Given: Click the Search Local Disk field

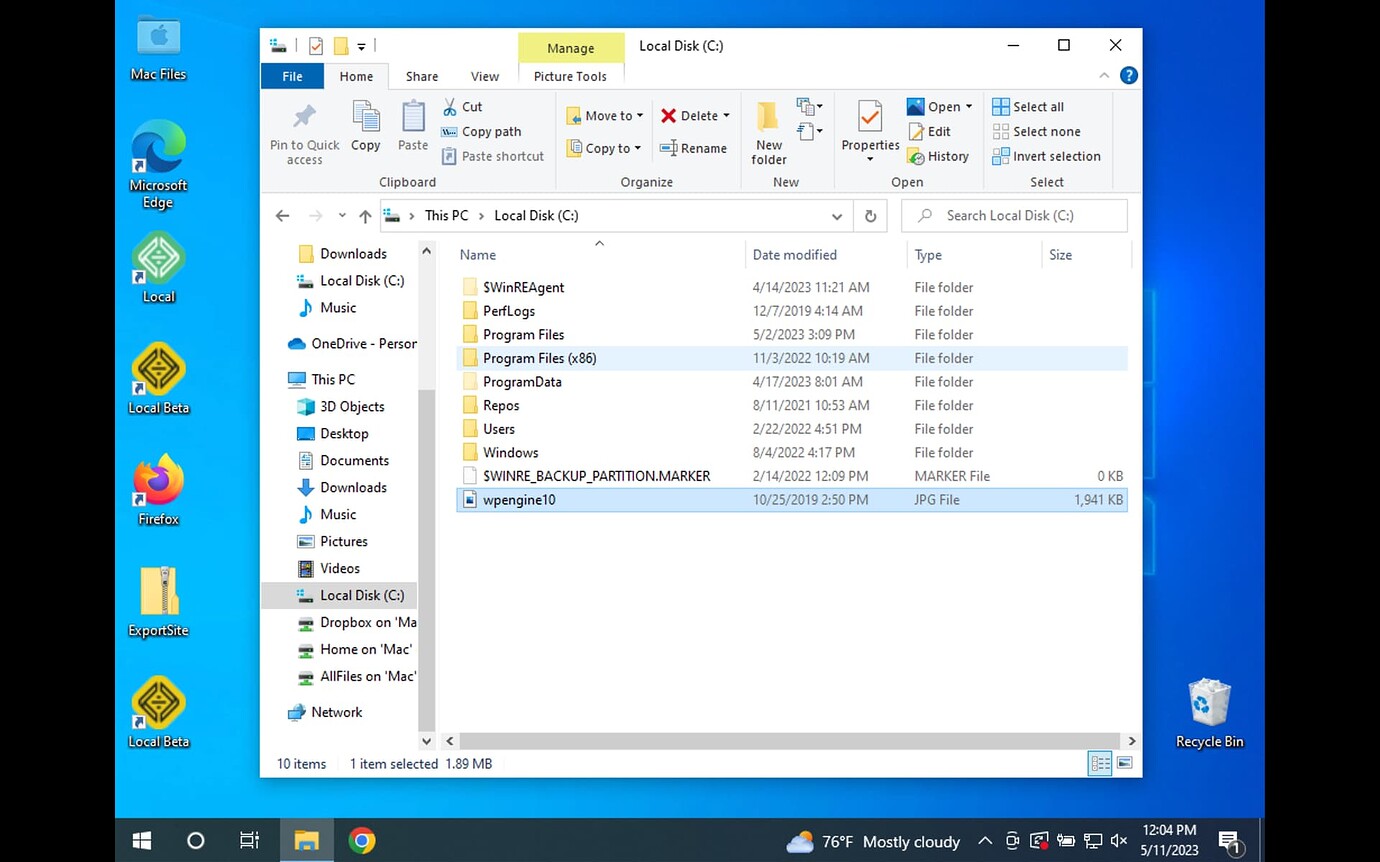Looking at the screenshot, I should click(x=1013, y=215).
